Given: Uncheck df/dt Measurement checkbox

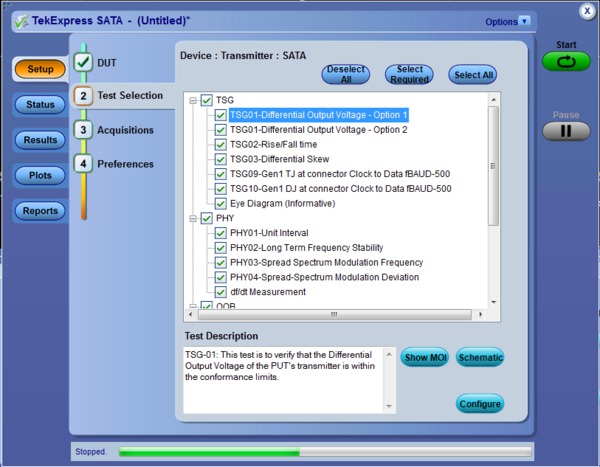Looking at the screenshot, I should (x=220, y=292).
